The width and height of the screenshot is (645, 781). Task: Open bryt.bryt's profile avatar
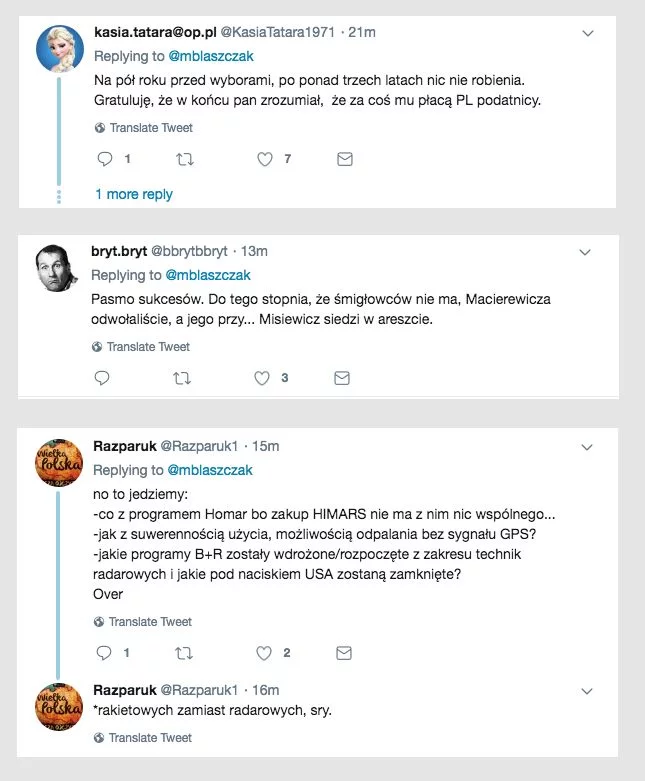point(56,268)
